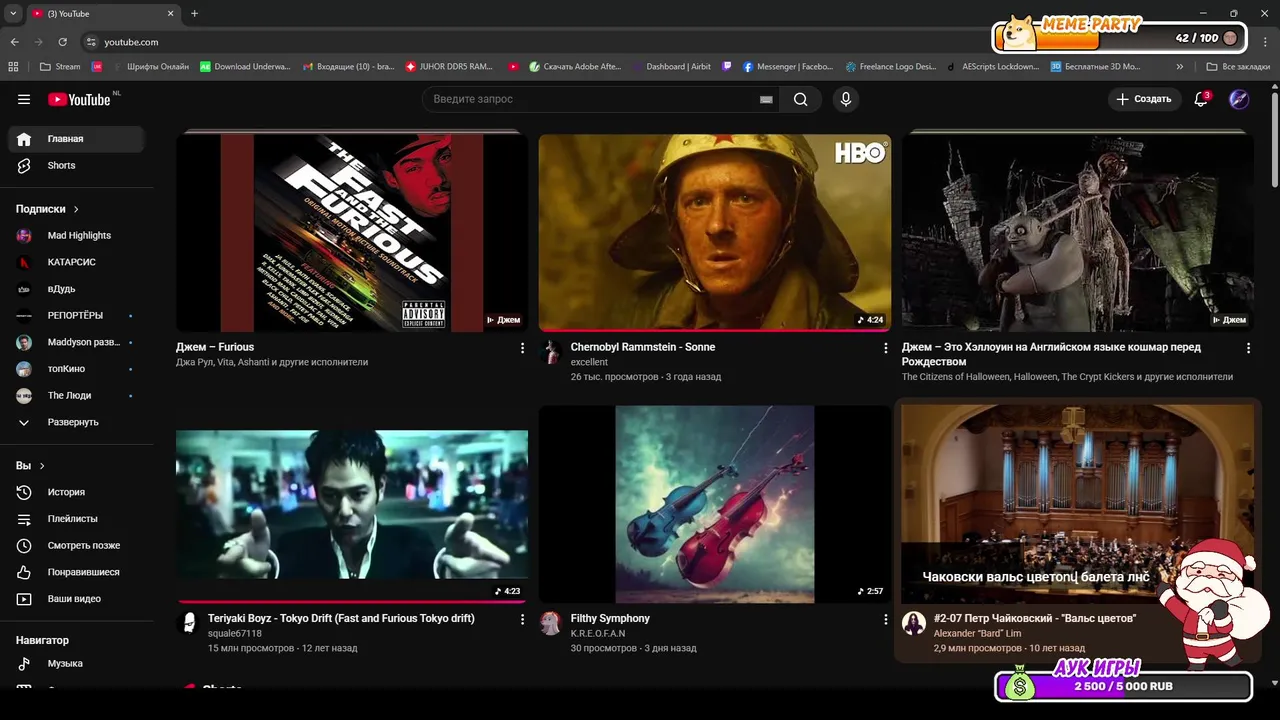The width and height of the screenshot is (1280, 720).
Task: Go back in browser
Action: [14, 42]
